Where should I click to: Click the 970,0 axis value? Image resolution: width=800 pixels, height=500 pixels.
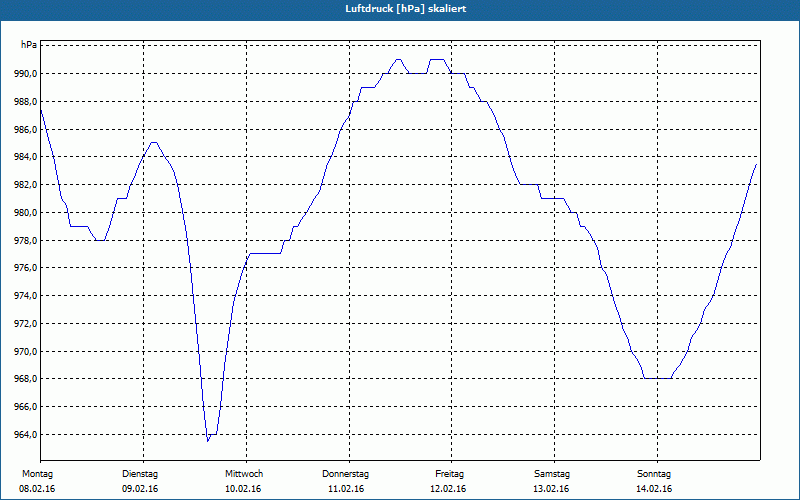tap(26, 352)
